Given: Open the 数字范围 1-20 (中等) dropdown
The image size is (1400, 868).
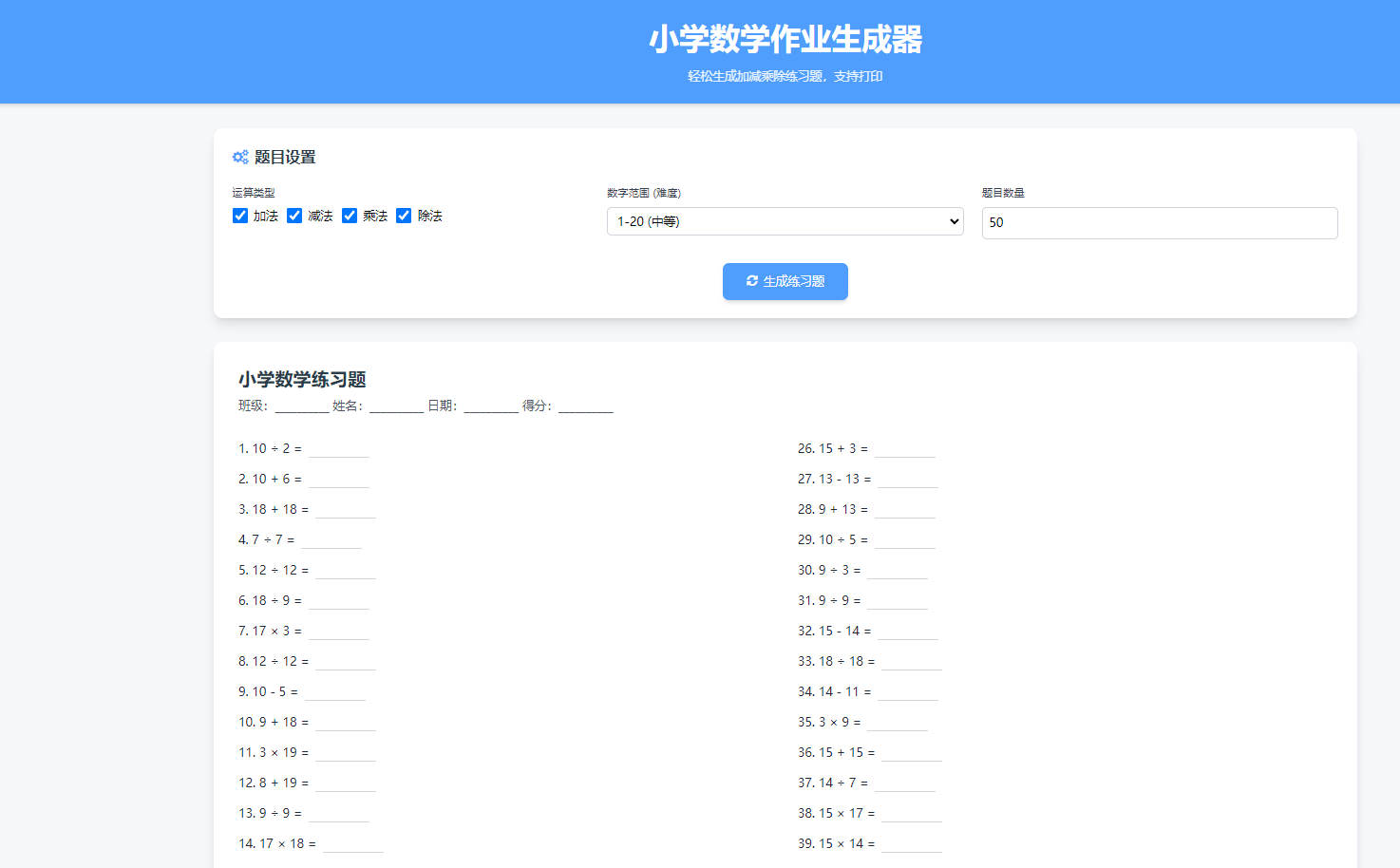Looking at the screenshot, I should click(785, 221).
